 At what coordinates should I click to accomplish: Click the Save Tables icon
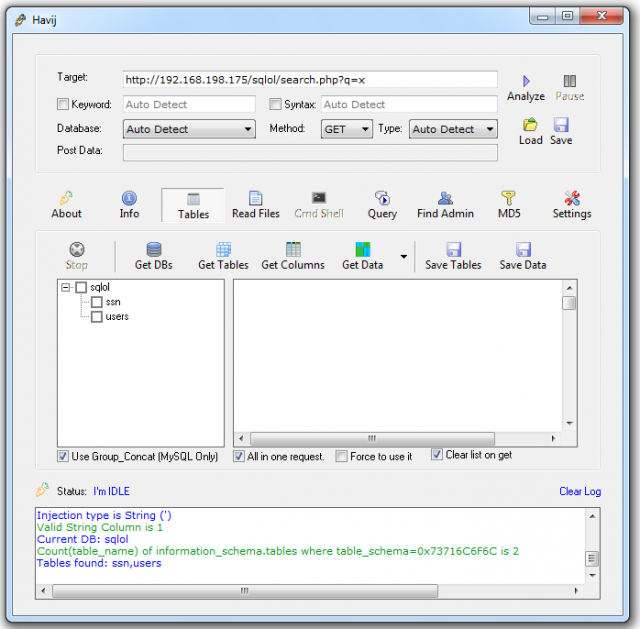point(453,249)
